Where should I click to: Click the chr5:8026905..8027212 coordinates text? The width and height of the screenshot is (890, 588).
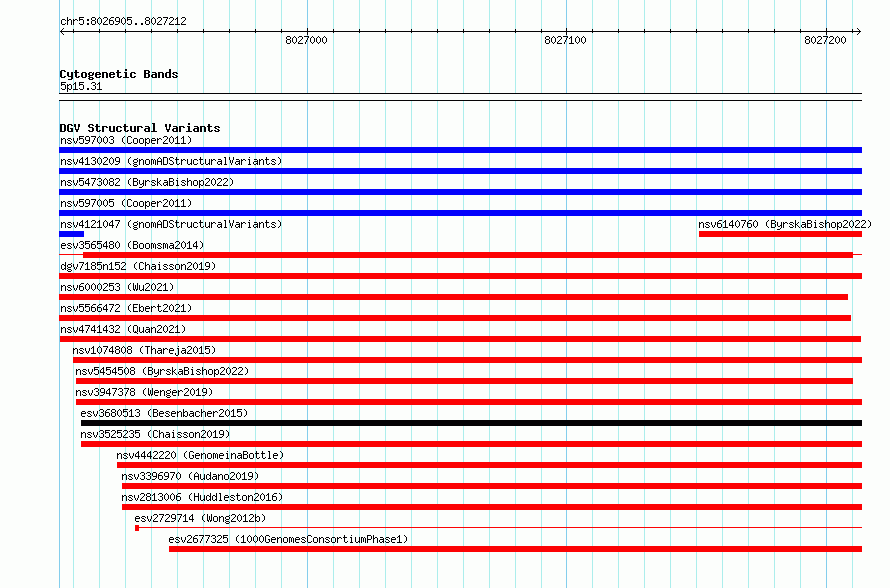click(123, 21)
